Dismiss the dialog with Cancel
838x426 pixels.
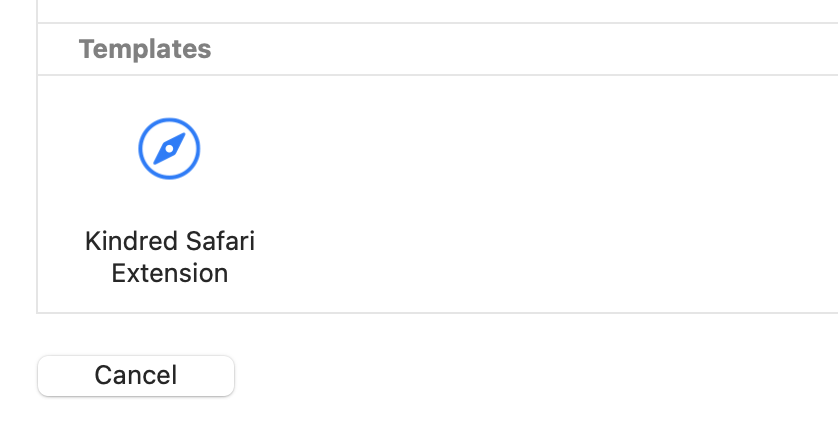(x=136, y=376)
